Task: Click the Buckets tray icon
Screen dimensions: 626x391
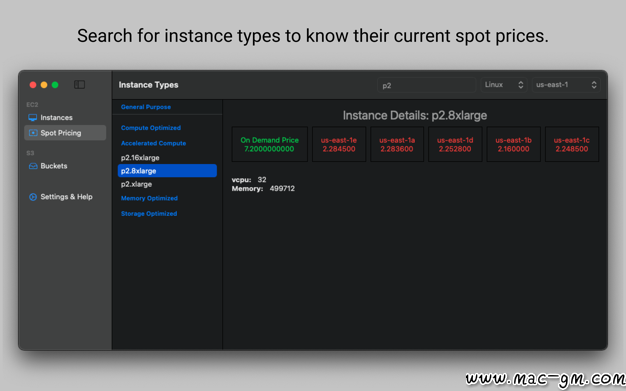Action: click(33, 166)
